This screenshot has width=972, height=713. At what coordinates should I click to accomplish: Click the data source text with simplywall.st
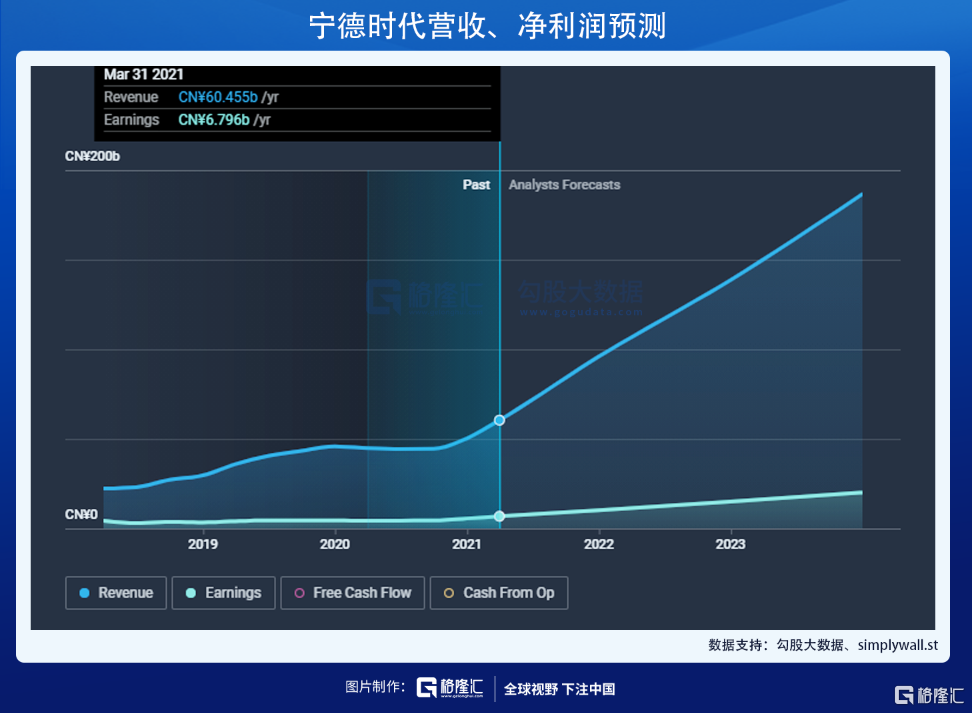[823, 645]
